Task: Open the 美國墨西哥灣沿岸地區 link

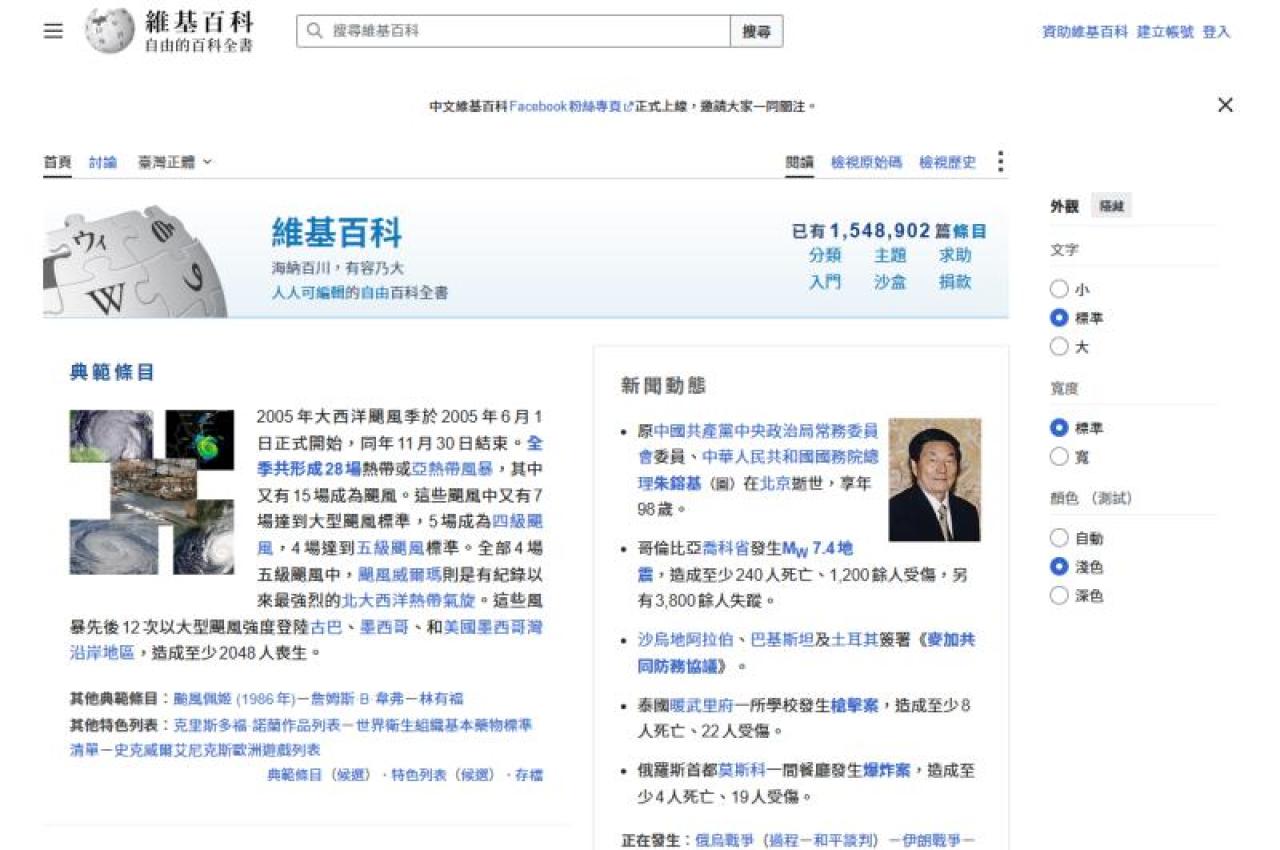Action: click(x=305, y=640)
